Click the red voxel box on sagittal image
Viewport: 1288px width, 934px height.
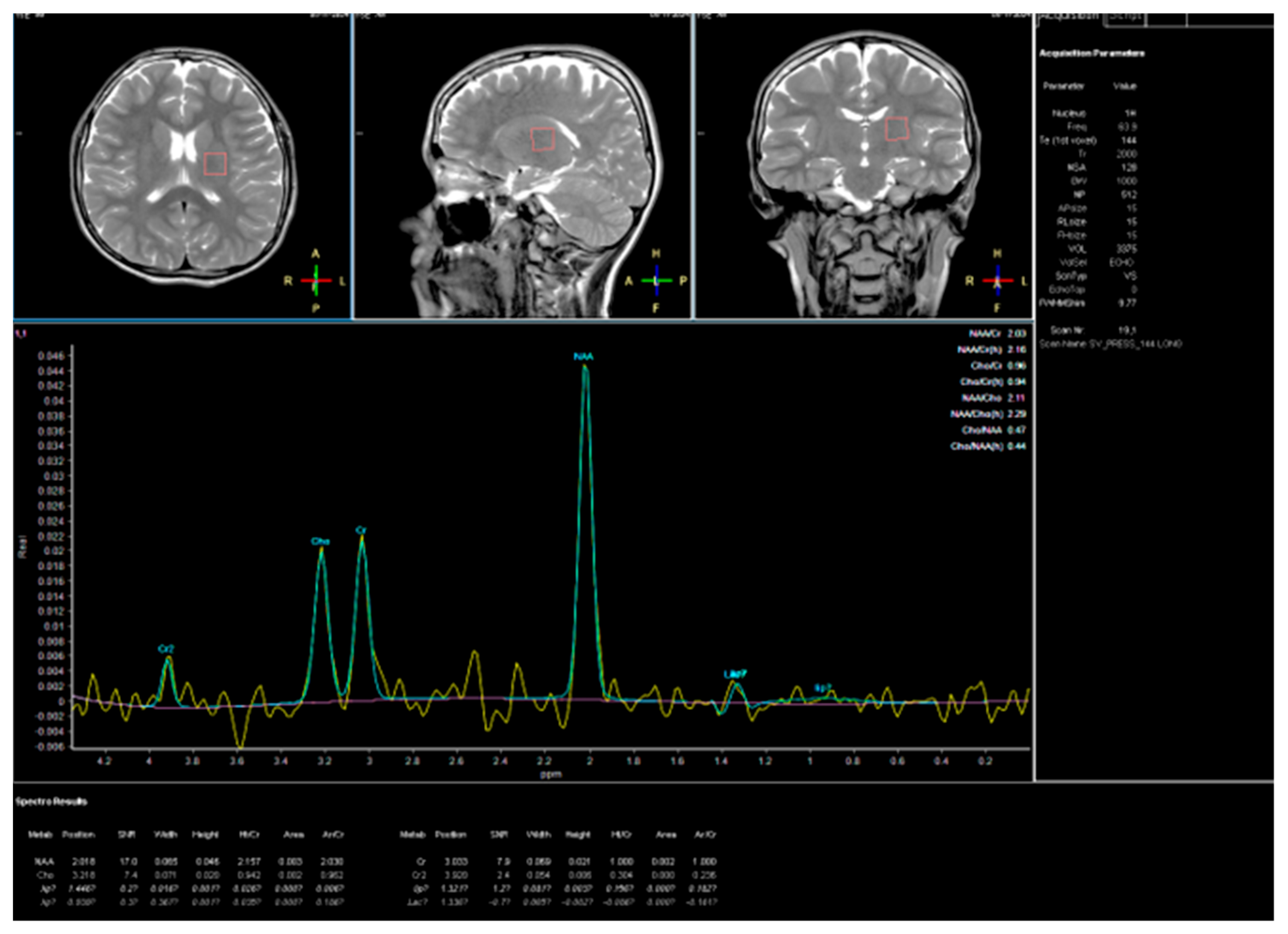point(542,140)
